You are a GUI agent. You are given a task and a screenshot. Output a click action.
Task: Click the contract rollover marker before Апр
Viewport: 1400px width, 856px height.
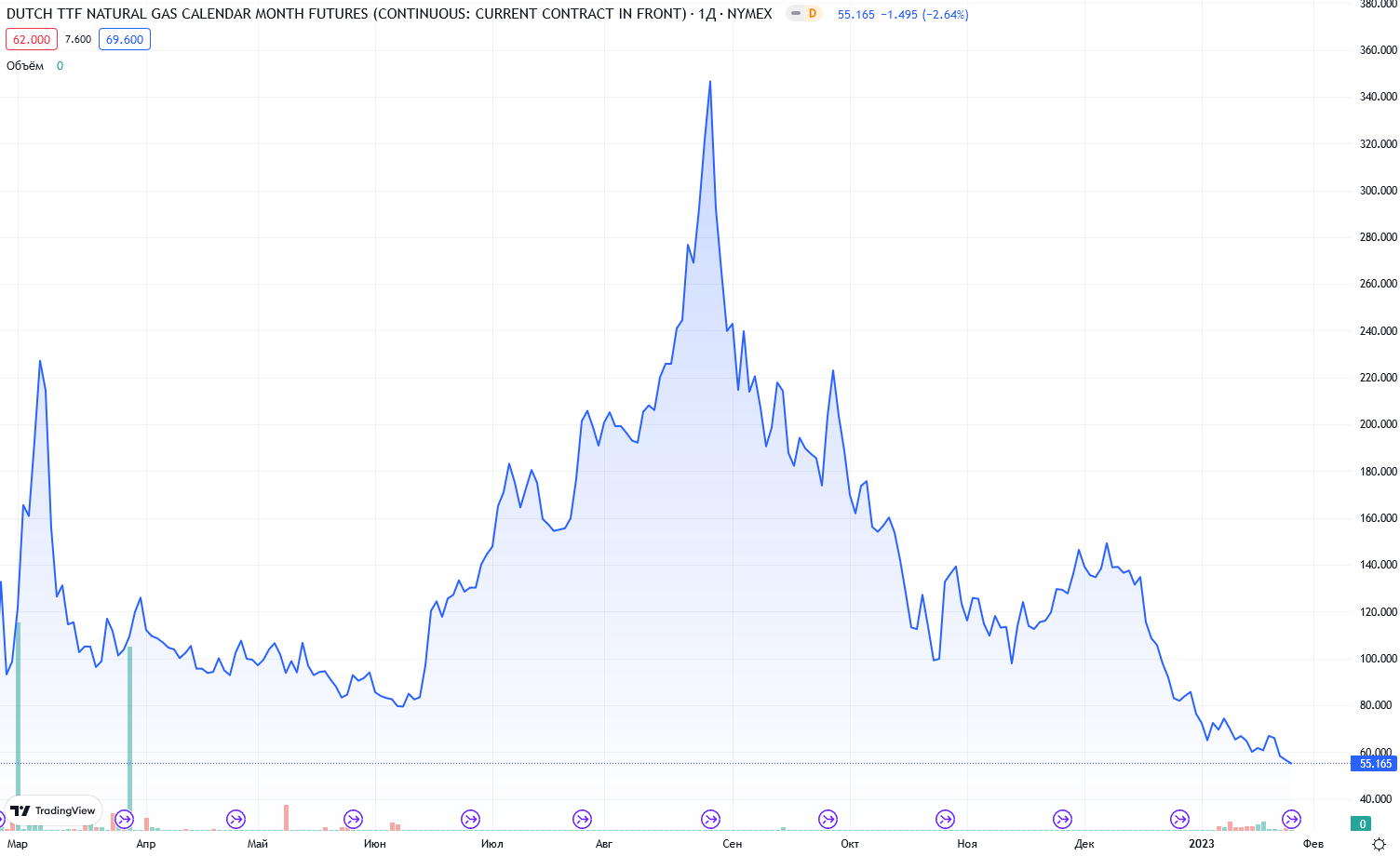(124, 820)
